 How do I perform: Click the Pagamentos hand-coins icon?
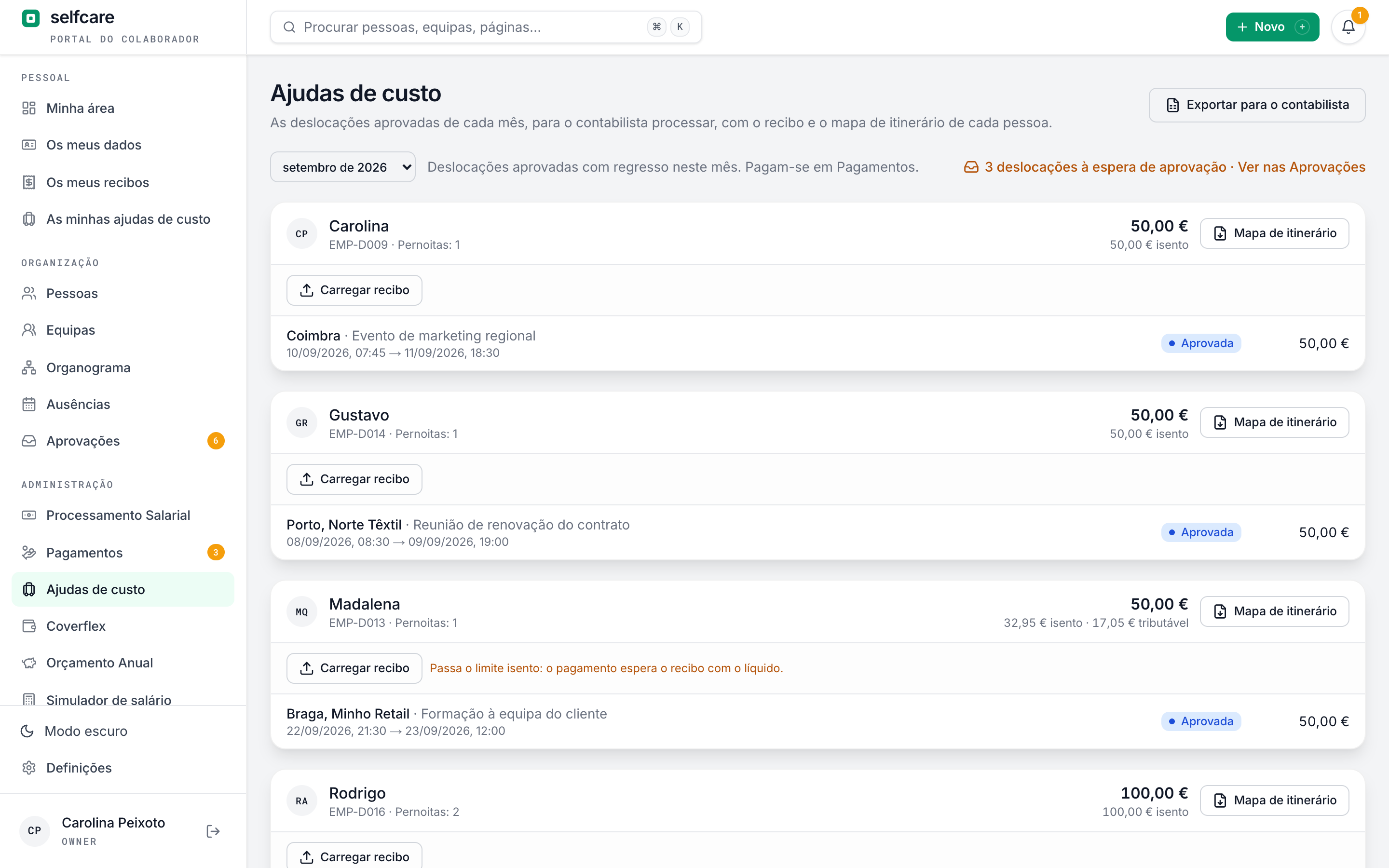coord(29,552)
